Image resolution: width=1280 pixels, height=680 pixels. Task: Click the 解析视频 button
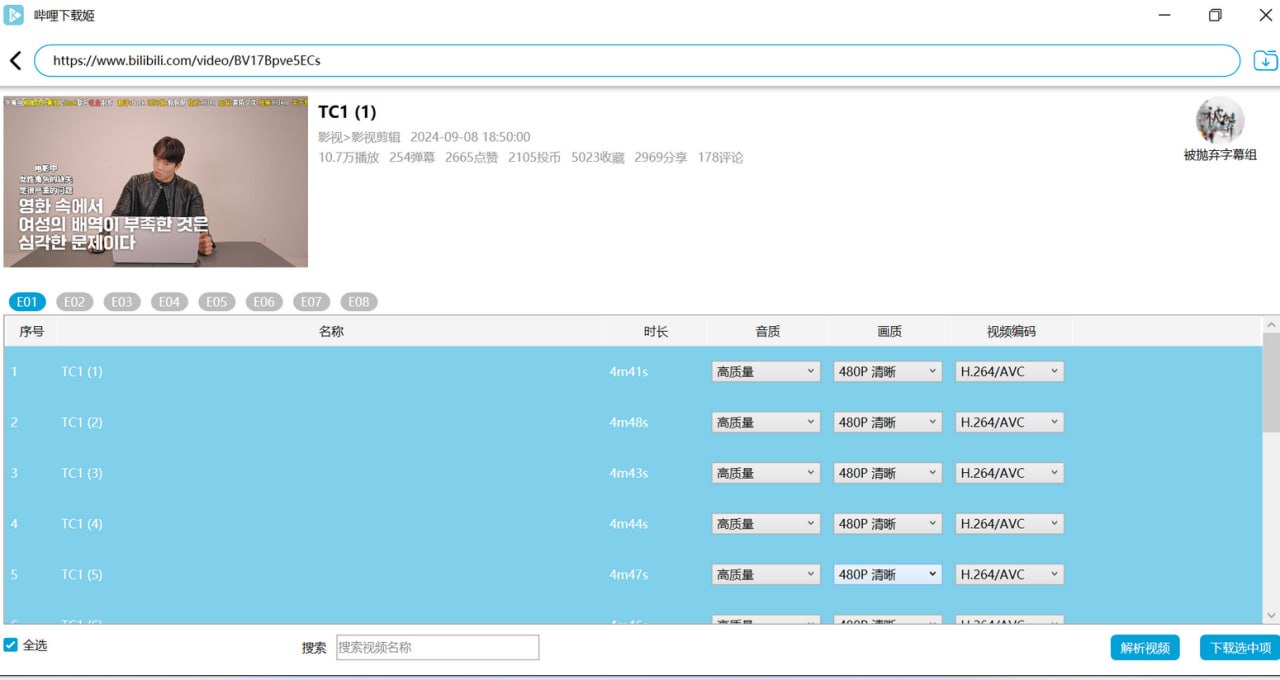(x=1145, y=647)
